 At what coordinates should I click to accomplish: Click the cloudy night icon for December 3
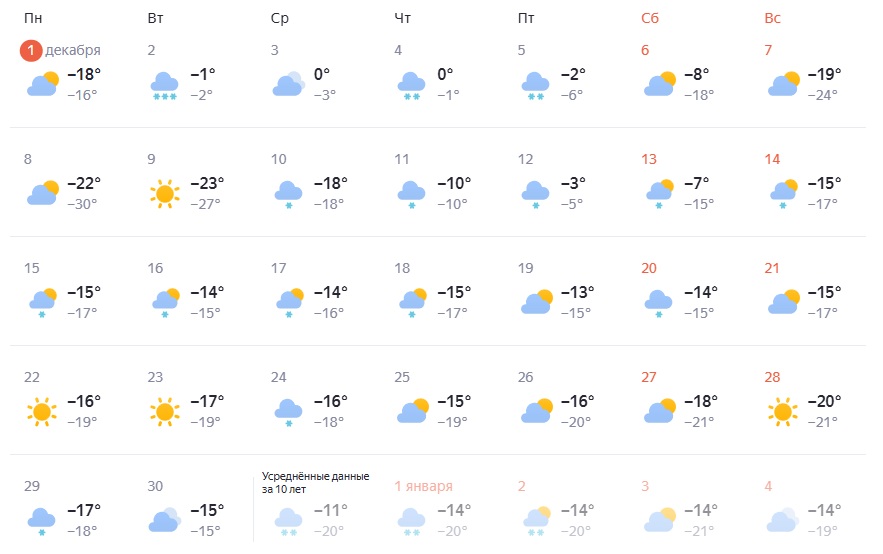click(288, 84)
